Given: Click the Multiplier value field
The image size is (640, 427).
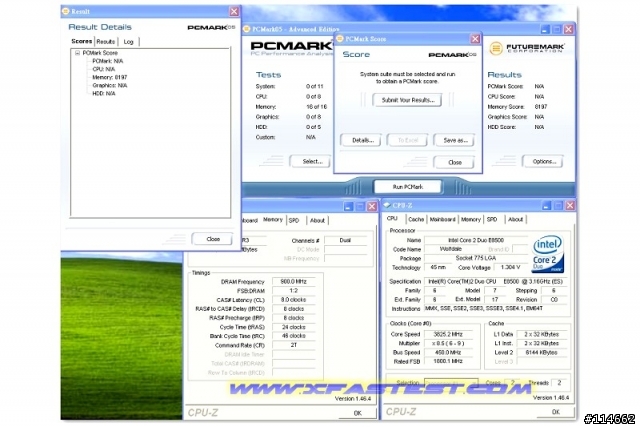Looking at the screenshot, I should click(x=448, y=343).
